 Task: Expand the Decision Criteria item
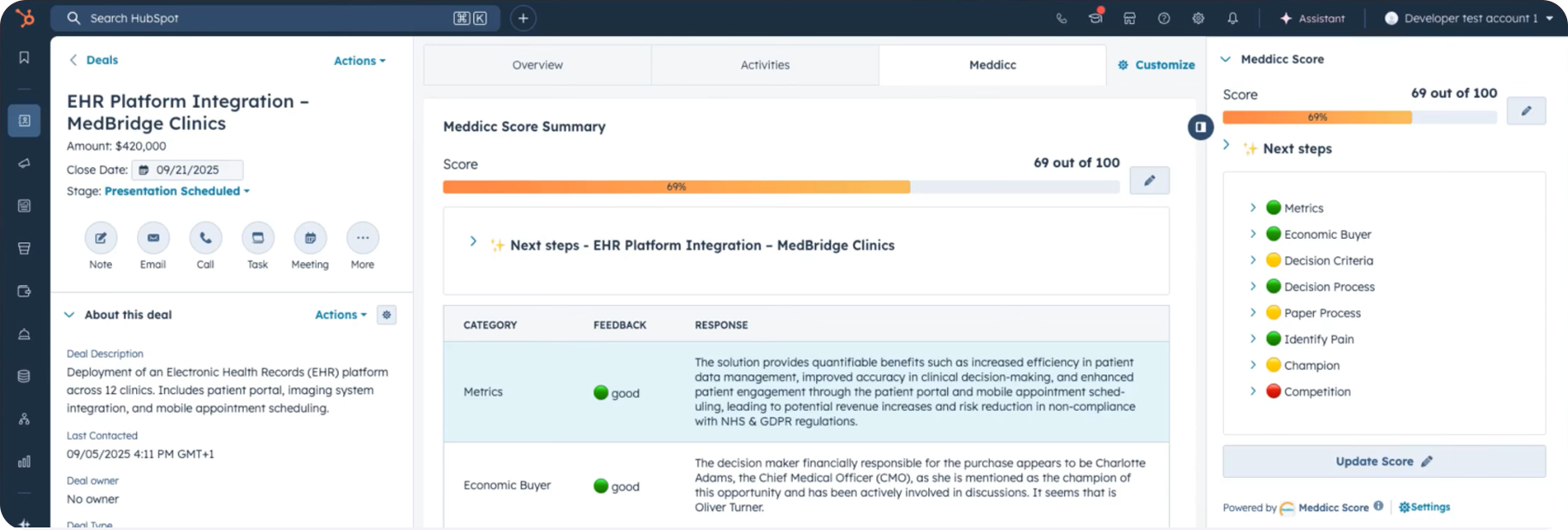(x=1252, y=260)
